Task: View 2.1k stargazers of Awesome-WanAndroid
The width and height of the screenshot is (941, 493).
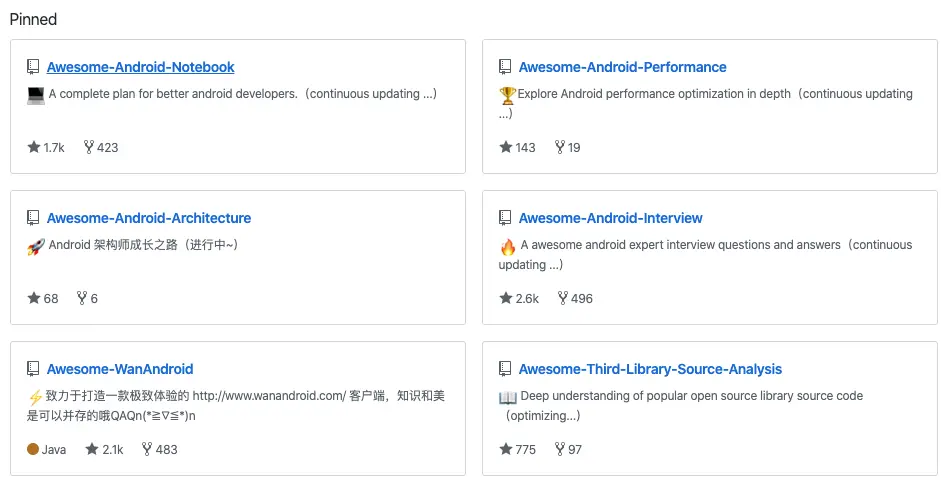Action: pyautogui.click(x=104, y=450)
